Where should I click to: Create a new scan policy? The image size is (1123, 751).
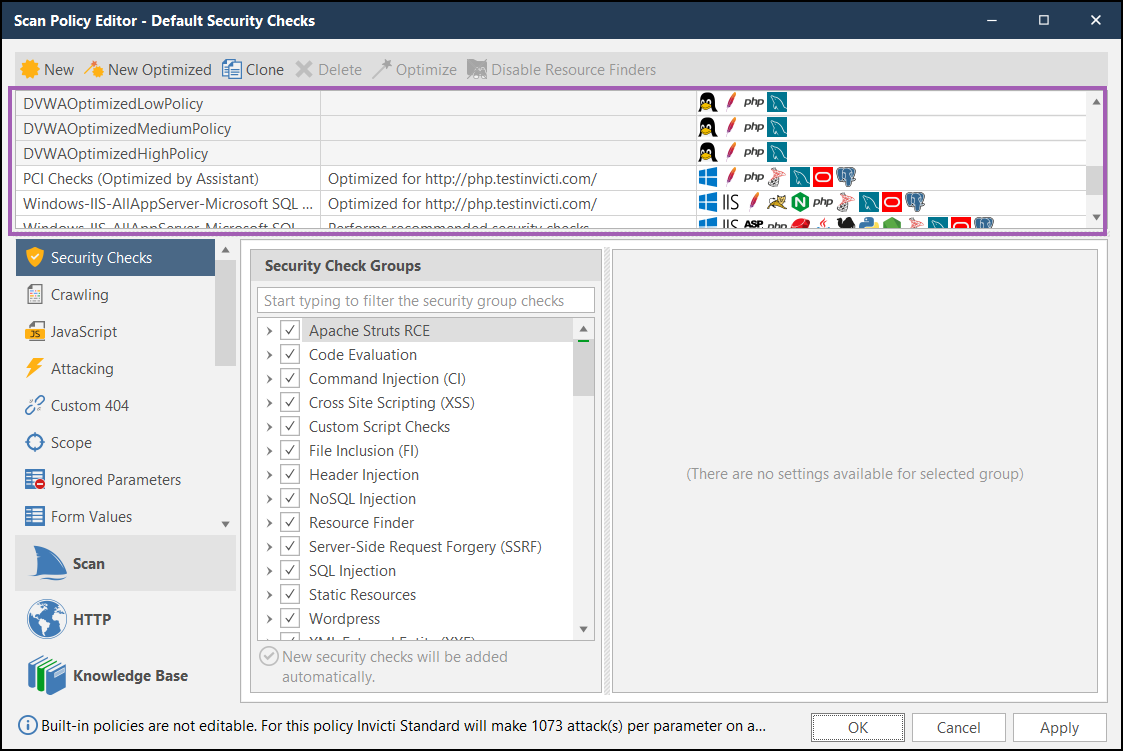click(46, 69)
